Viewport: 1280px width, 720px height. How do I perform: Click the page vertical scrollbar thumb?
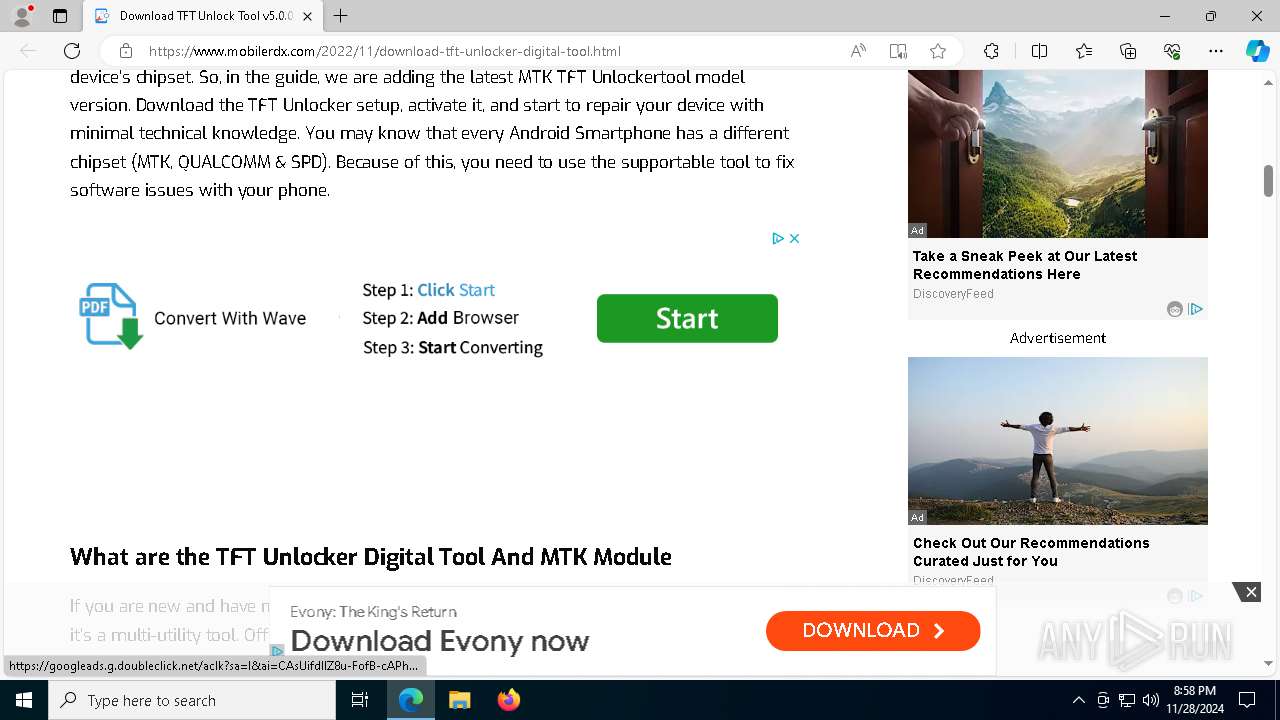[1268, 181]
